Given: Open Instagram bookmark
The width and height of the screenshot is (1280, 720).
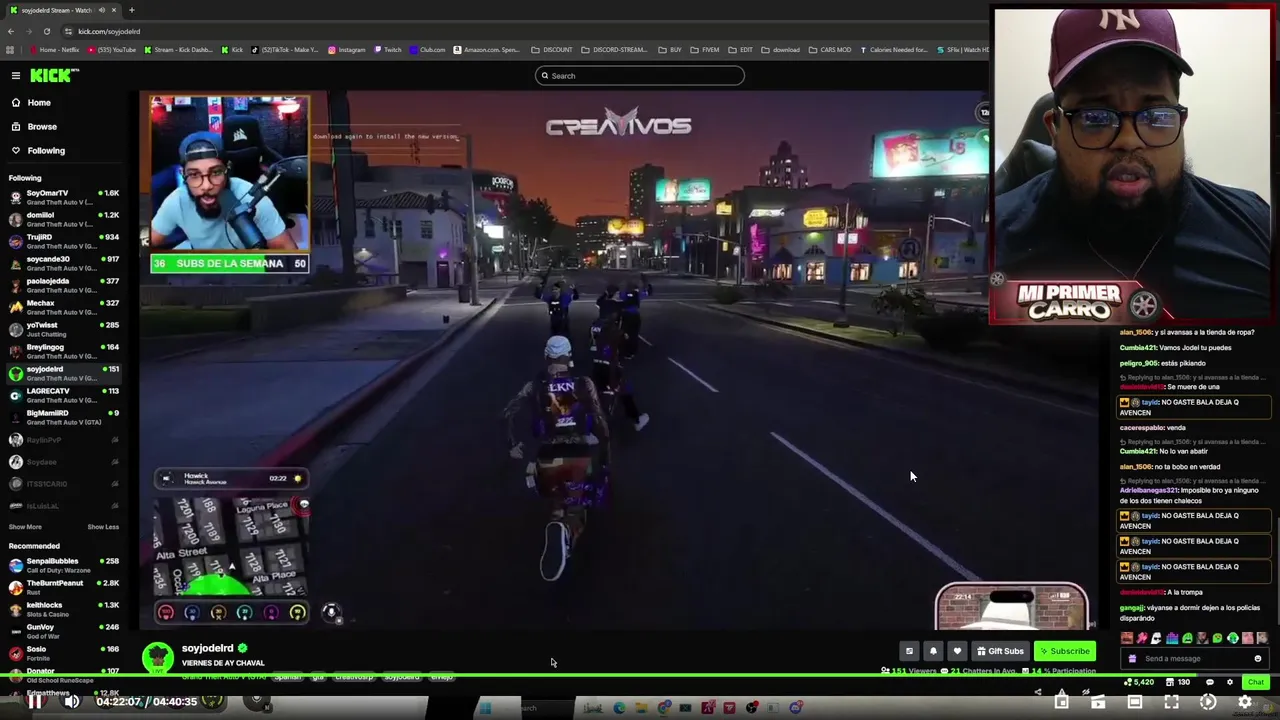Looking at the screenshot, I should tap(347, 50).
